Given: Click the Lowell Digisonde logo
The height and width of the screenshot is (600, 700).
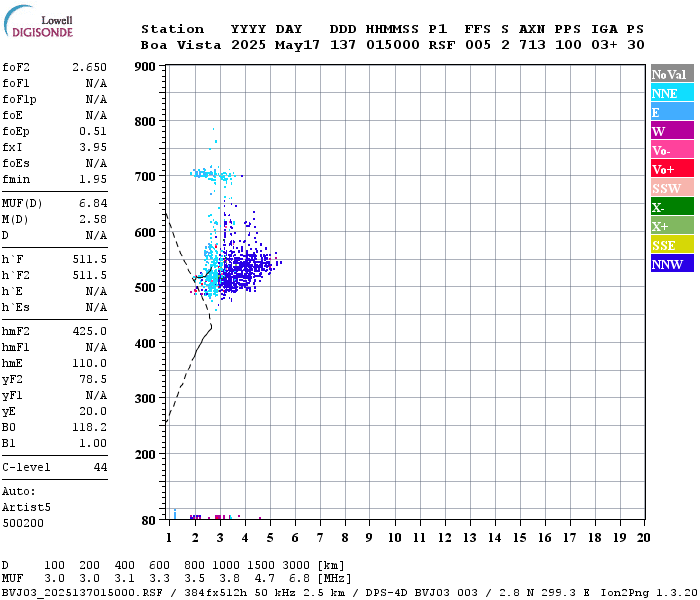Looking at the screenshot, I should [x=38, y=21].
